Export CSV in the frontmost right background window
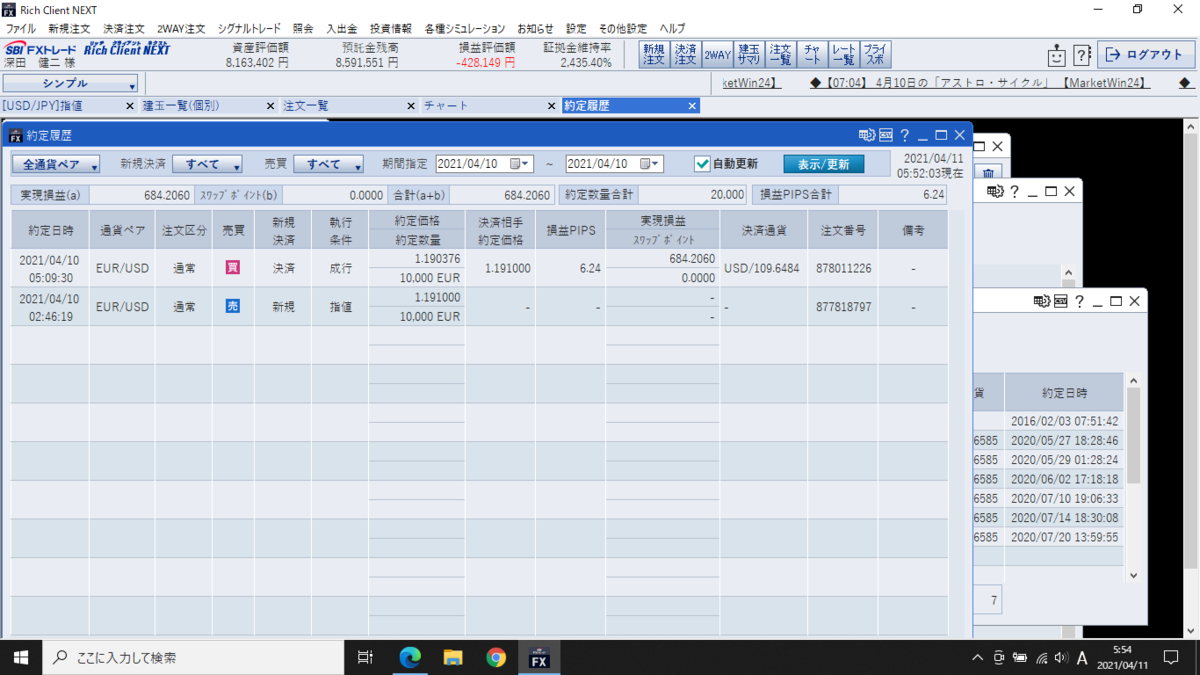Image resolution: width=1200 pixels, height=675 pixels. pyautogui.click(x=1060, y=301)
